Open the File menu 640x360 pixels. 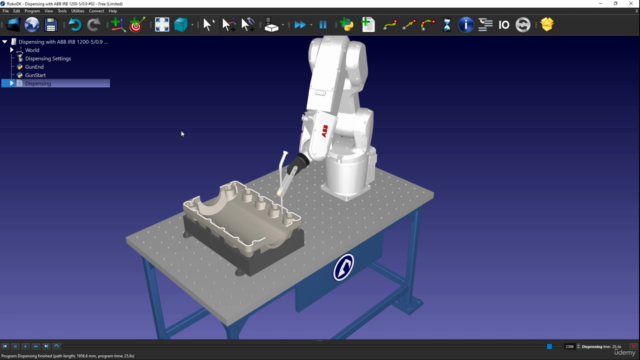pos(6,11)
